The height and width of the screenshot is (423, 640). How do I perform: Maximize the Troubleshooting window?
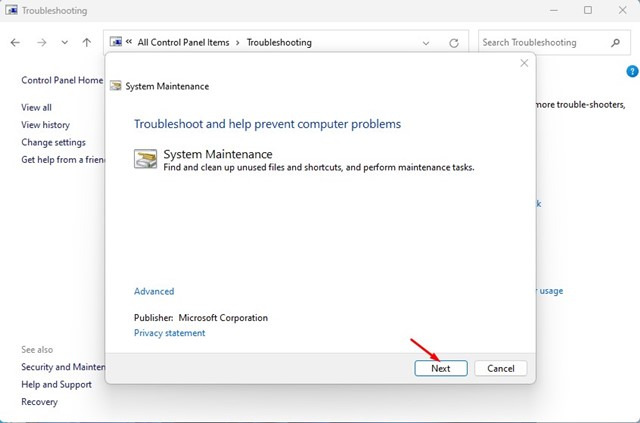tap(588, 10)
